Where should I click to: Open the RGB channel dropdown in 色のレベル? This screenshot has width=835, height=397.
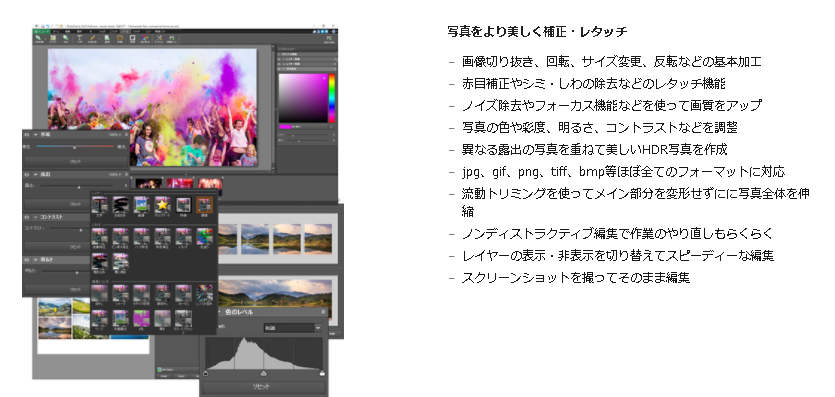(292, 328)
